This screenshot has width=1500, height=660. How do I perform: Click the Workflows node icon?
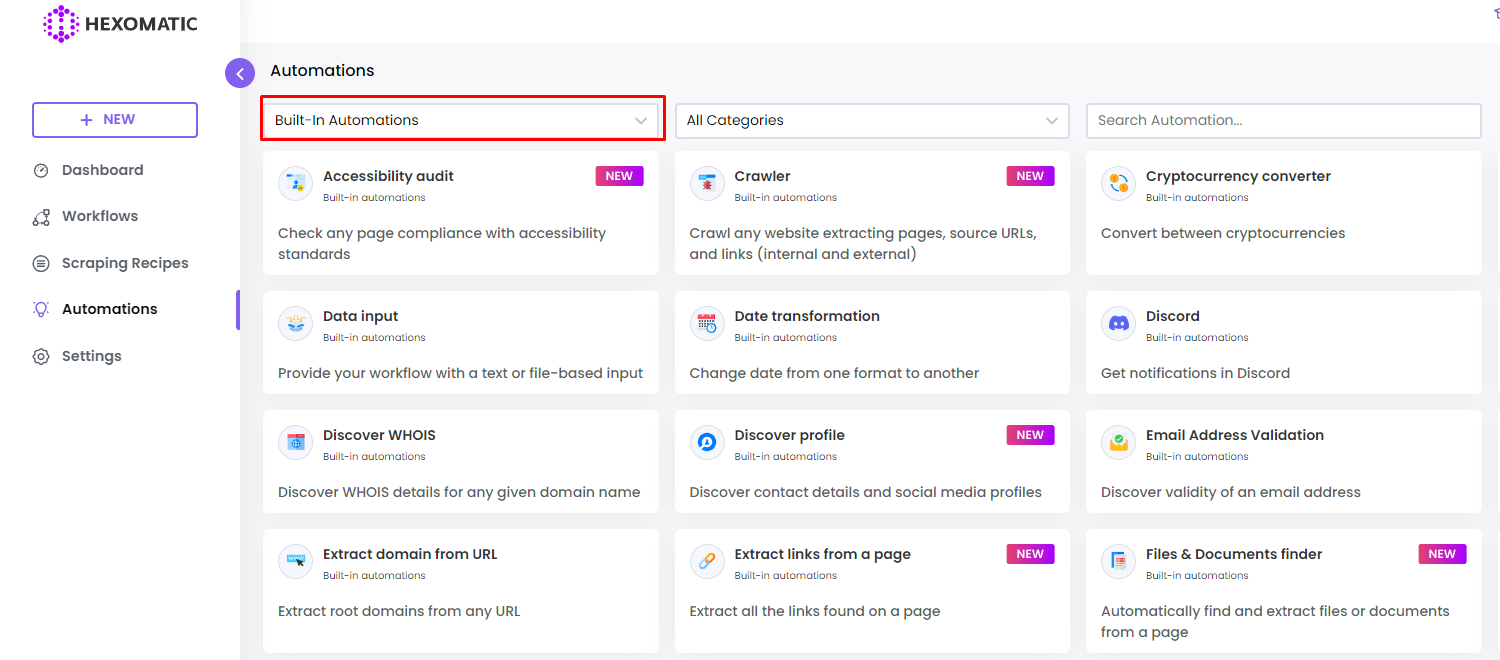click(41, 217)
